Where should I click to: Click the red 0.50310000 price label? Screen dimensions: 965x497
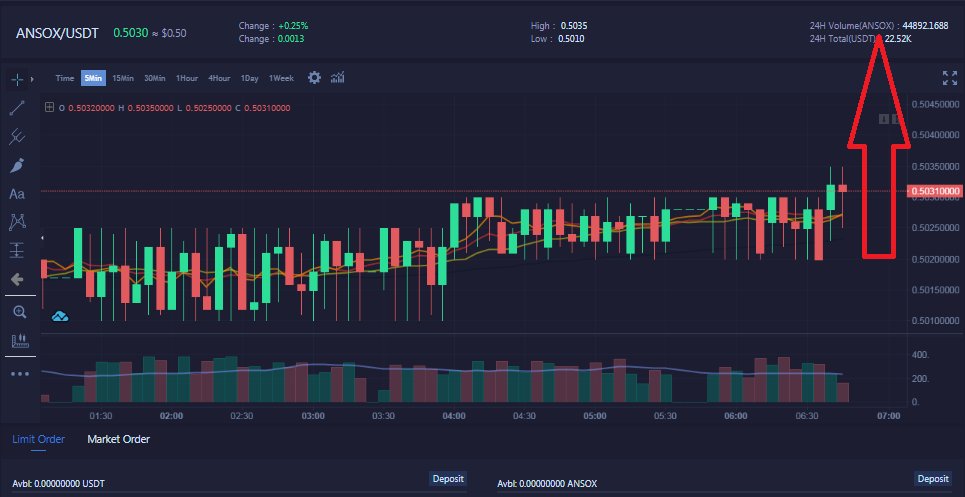(x=935, y=191)
